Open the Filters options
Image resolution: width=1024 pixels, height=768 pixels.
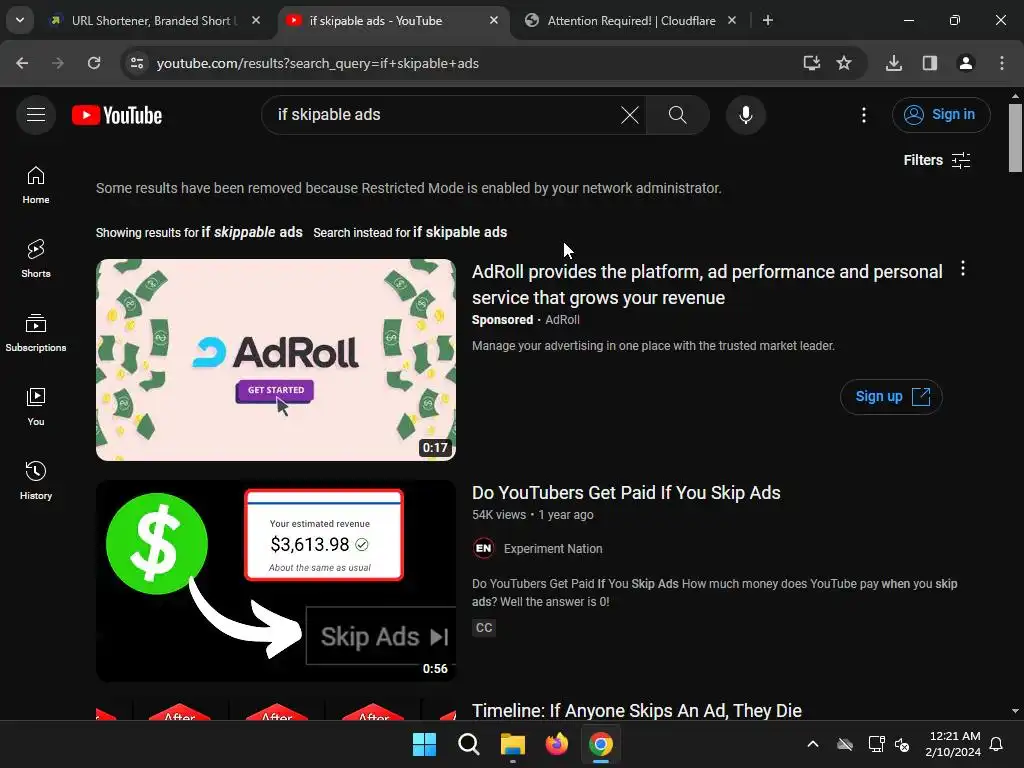(x=936, y=160)
